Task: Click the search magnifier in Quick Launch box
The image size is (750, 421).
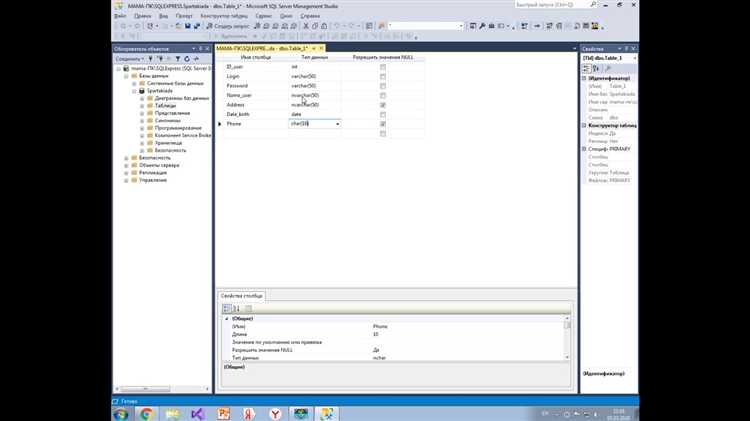Action: 593,5
